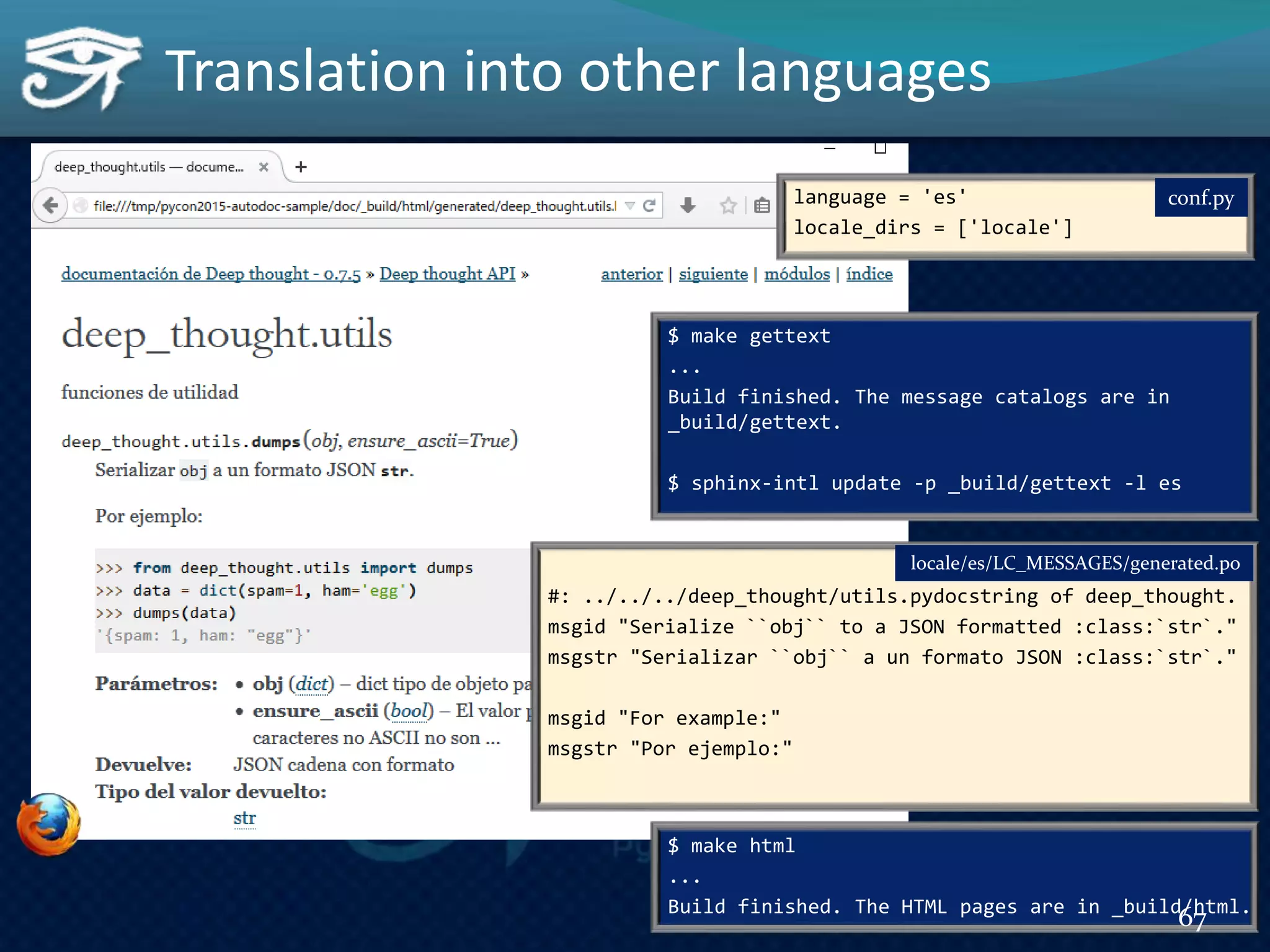Click the 'conf.py' label

pos(1201,198)
